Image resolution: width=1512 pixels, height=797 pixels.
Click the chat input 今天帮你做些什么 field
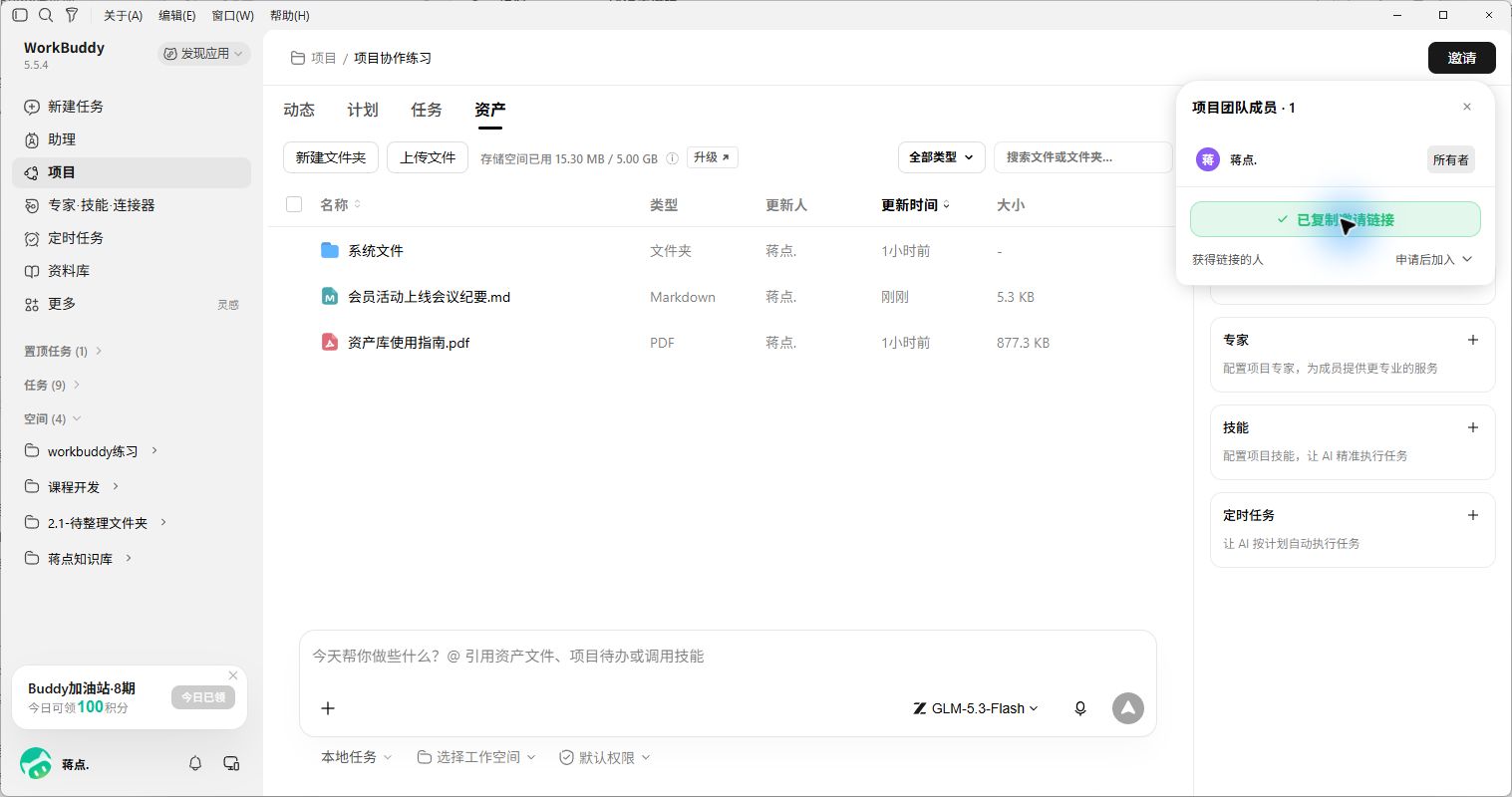728,657
